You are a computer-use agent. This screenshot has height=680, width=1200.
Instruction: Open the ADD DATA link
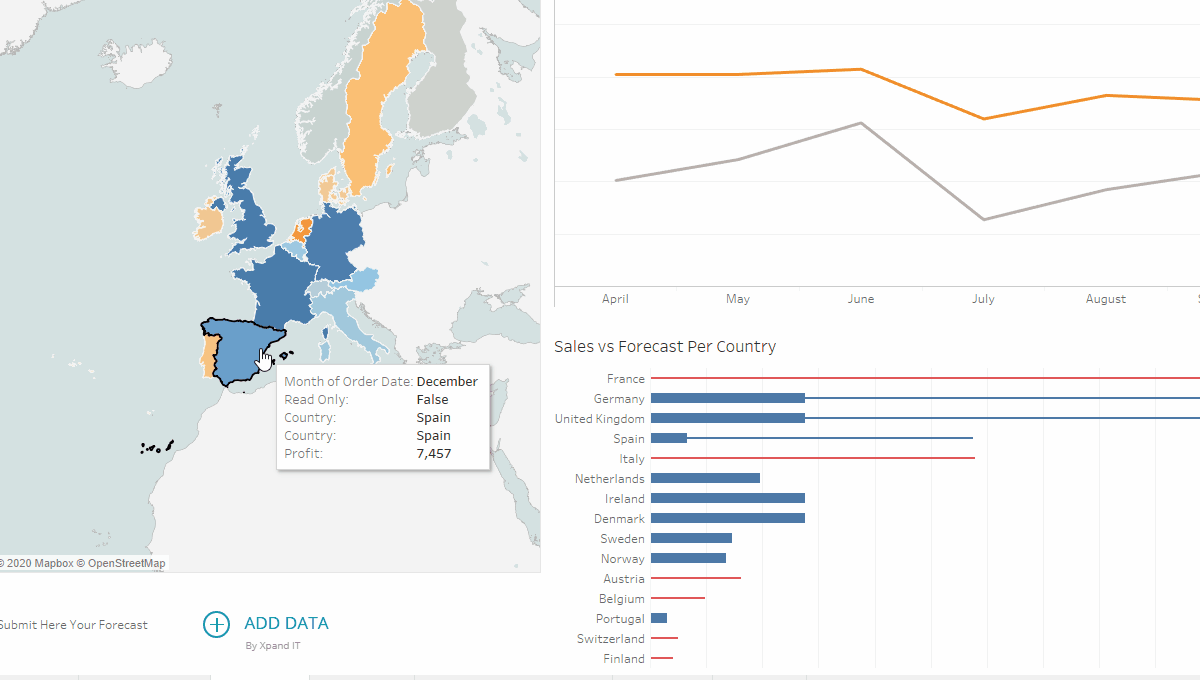click(x=286, y=623)
